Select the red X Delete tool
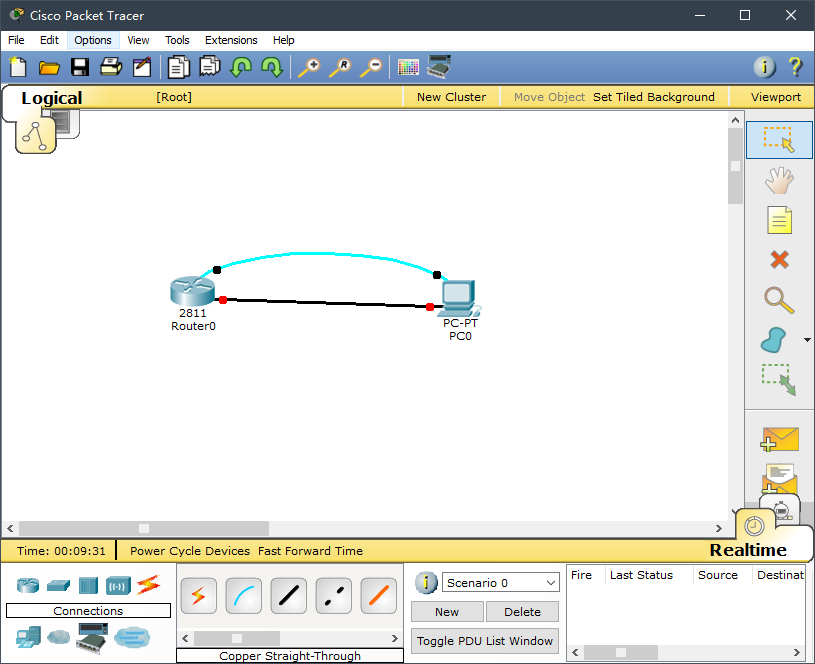 click(779, 260)
